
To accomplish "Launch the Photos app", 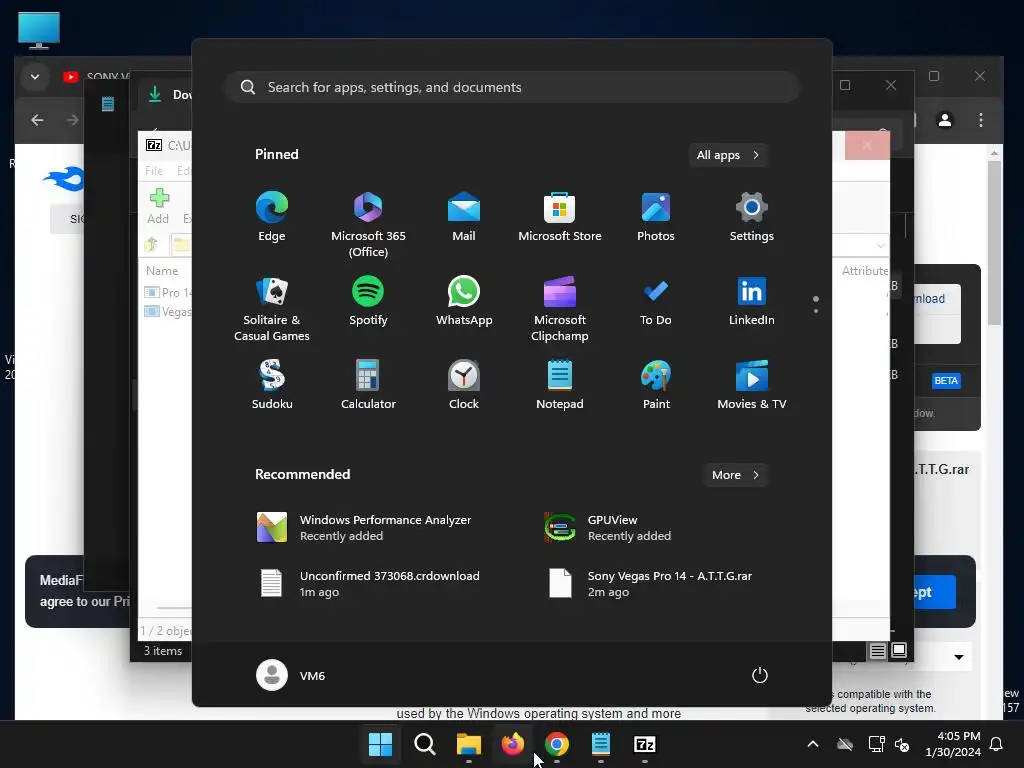I will [656, 217].
